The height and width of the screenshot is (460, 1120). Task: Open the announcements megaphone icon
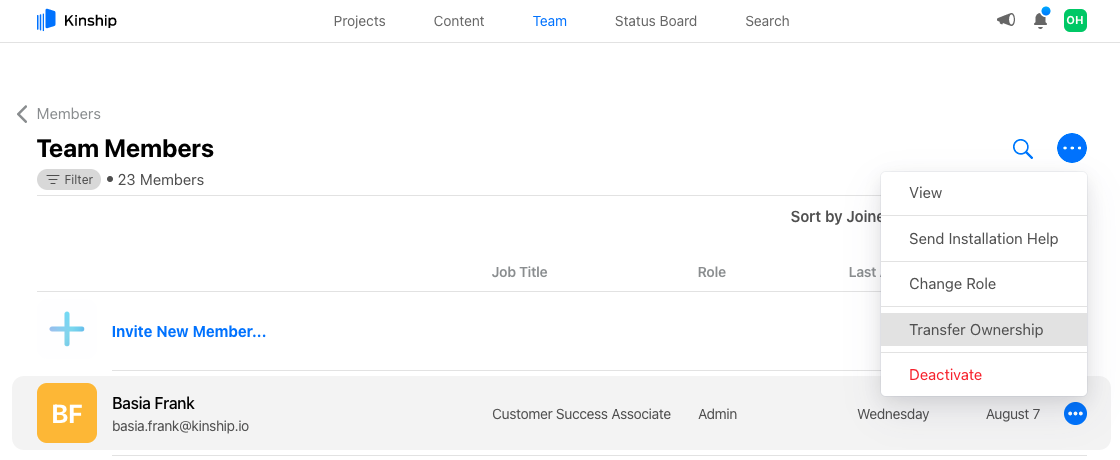click(1006, 20)
